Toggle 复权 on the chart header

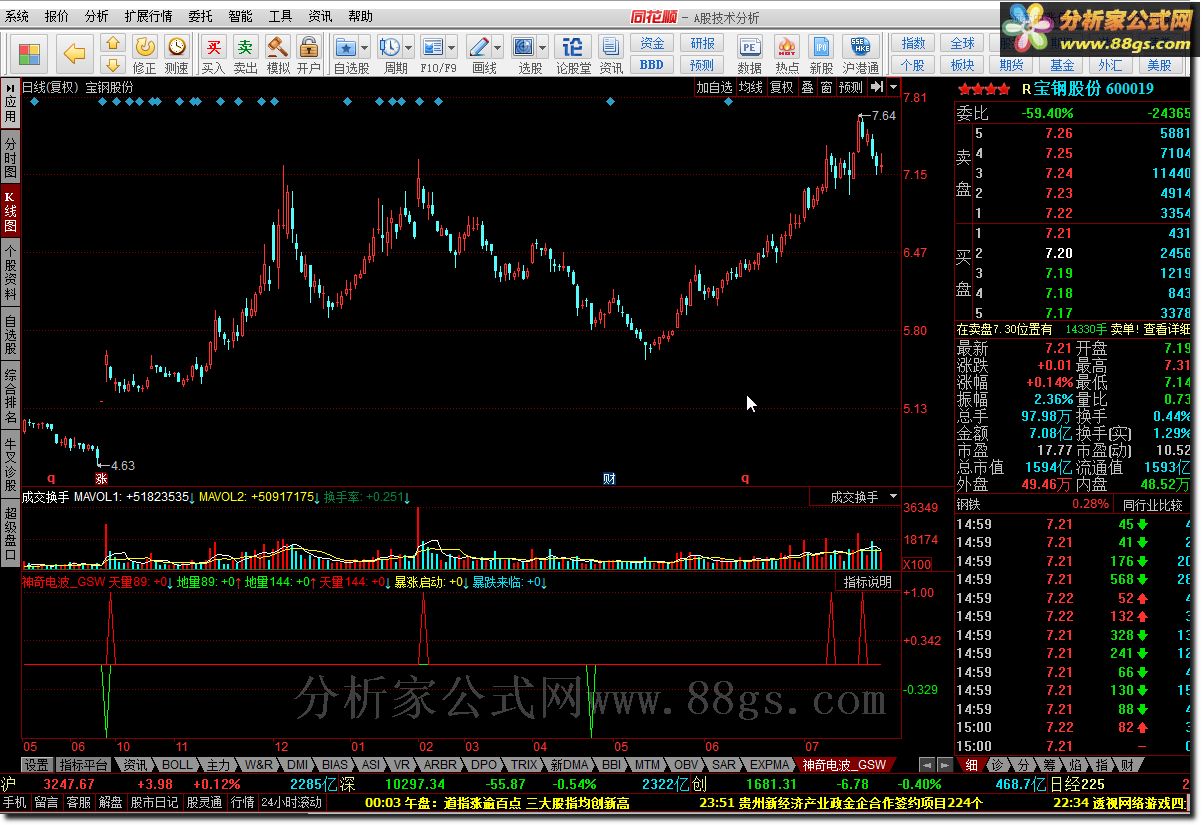pos(781,87)
